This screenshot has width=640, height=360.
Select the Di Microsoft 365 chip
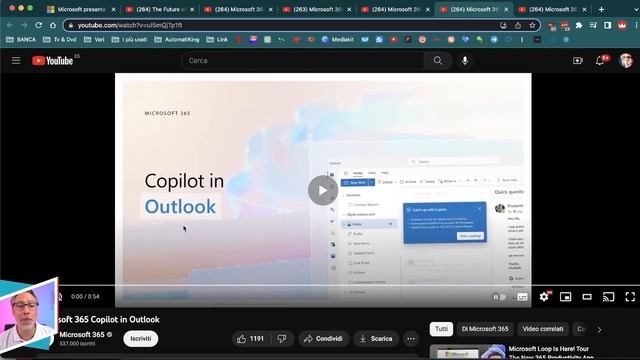(x=485, y=329)
